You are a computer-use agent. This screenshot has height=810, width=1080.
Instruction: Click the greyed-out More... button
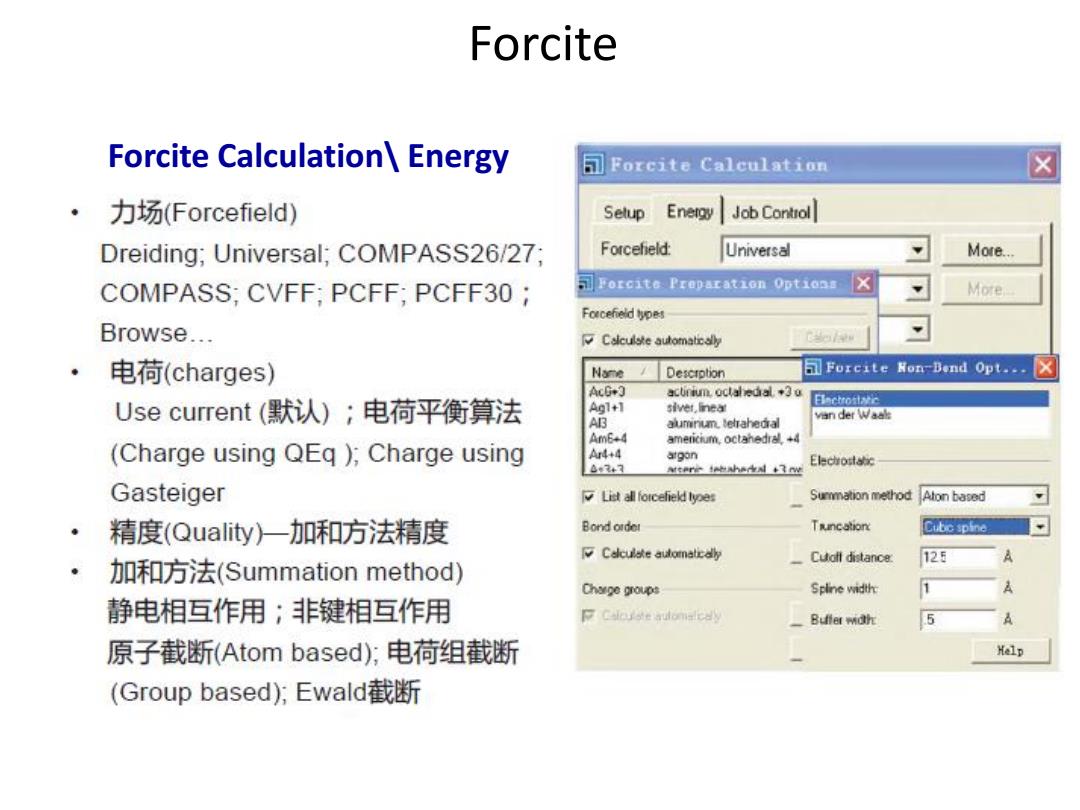click(x=990, y=289)
